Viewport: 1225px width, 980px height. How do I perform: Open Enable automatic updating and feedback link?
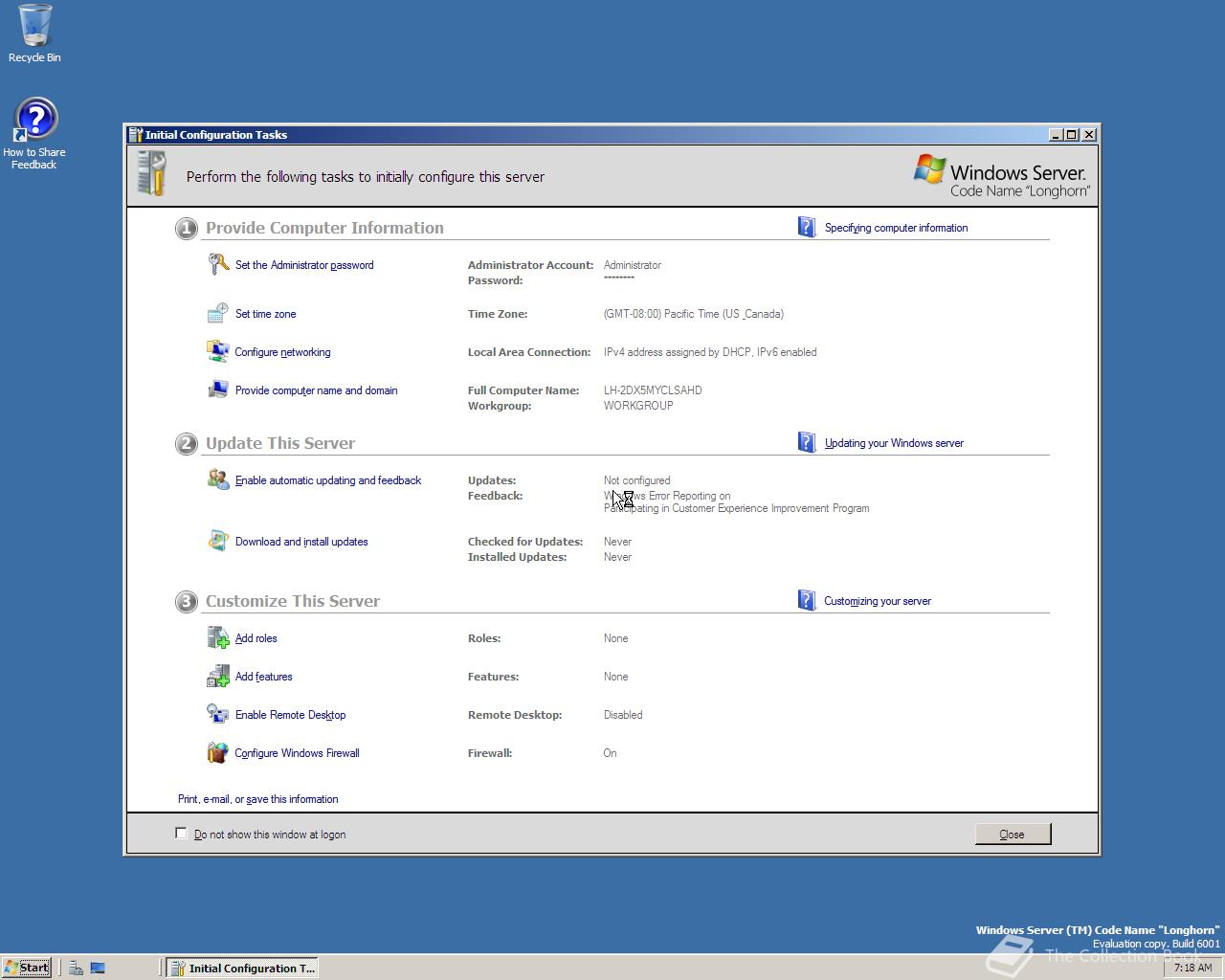[x=328, y=480]
